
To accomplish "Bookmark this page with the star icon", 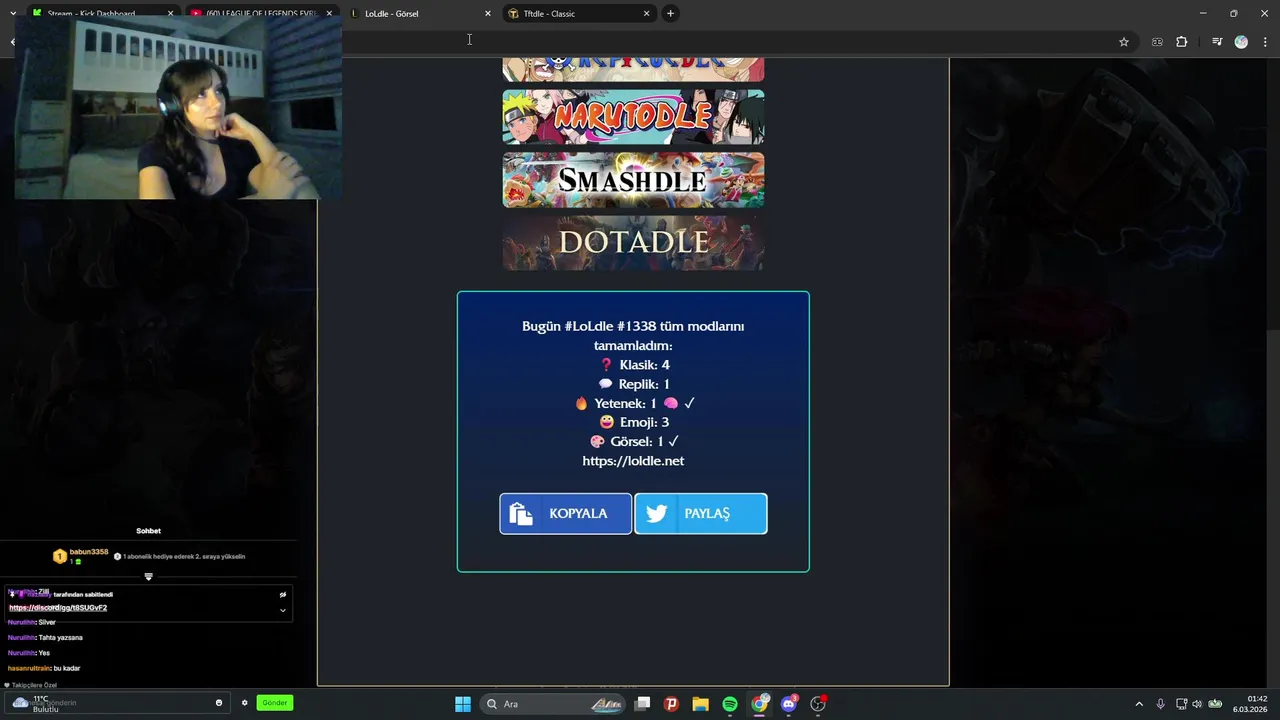I will coord(1124,42).
